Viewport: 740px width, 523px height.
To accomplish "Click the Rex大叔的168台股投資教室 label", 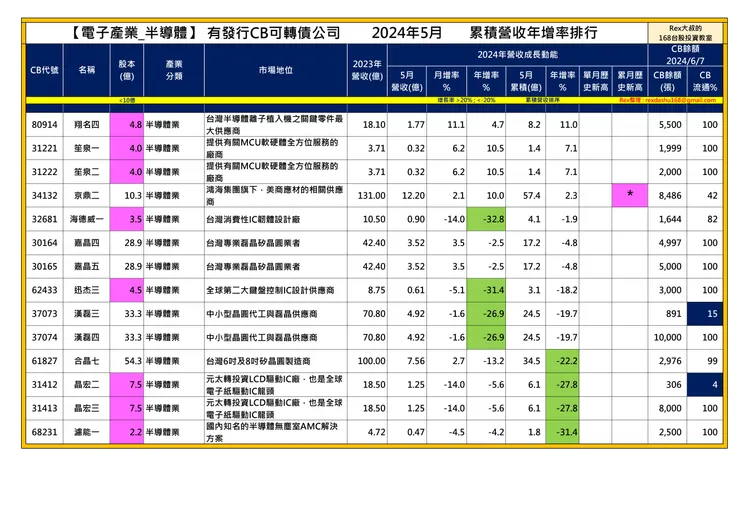I will tap(685, 33).
